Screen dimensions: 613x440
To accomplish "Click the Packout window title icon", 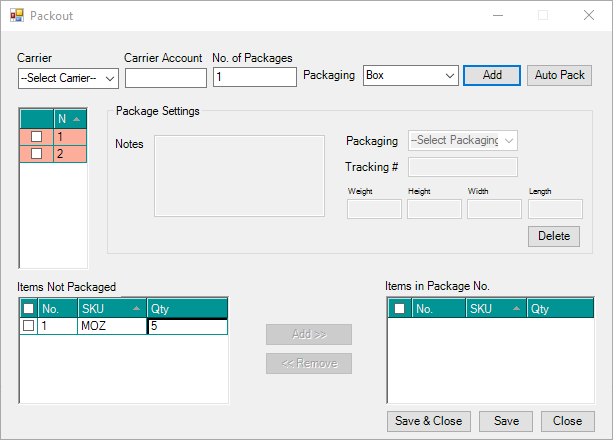I will pos(16,16).
